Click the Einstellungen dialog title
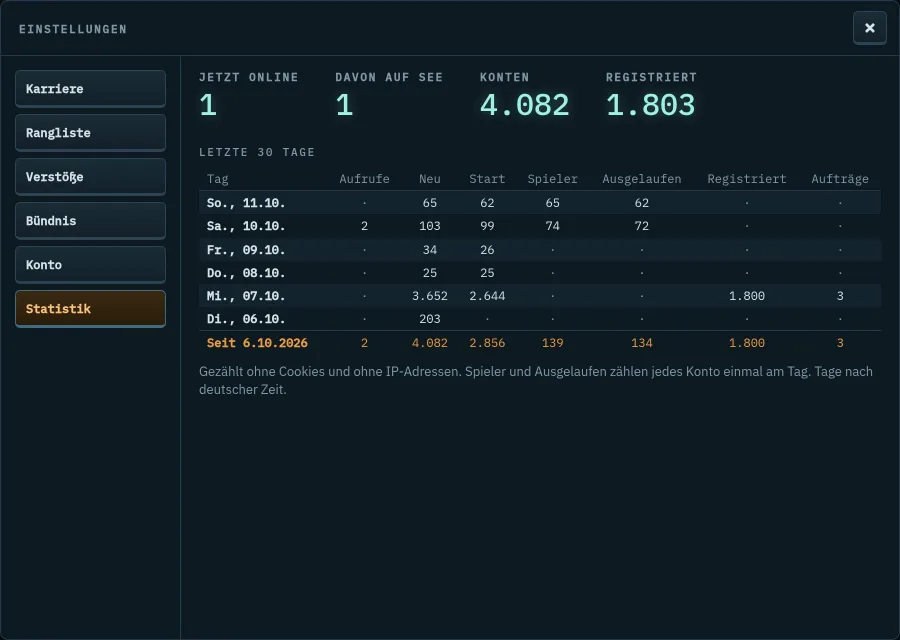This screenshot has width=900, height=640. point(73,29)
